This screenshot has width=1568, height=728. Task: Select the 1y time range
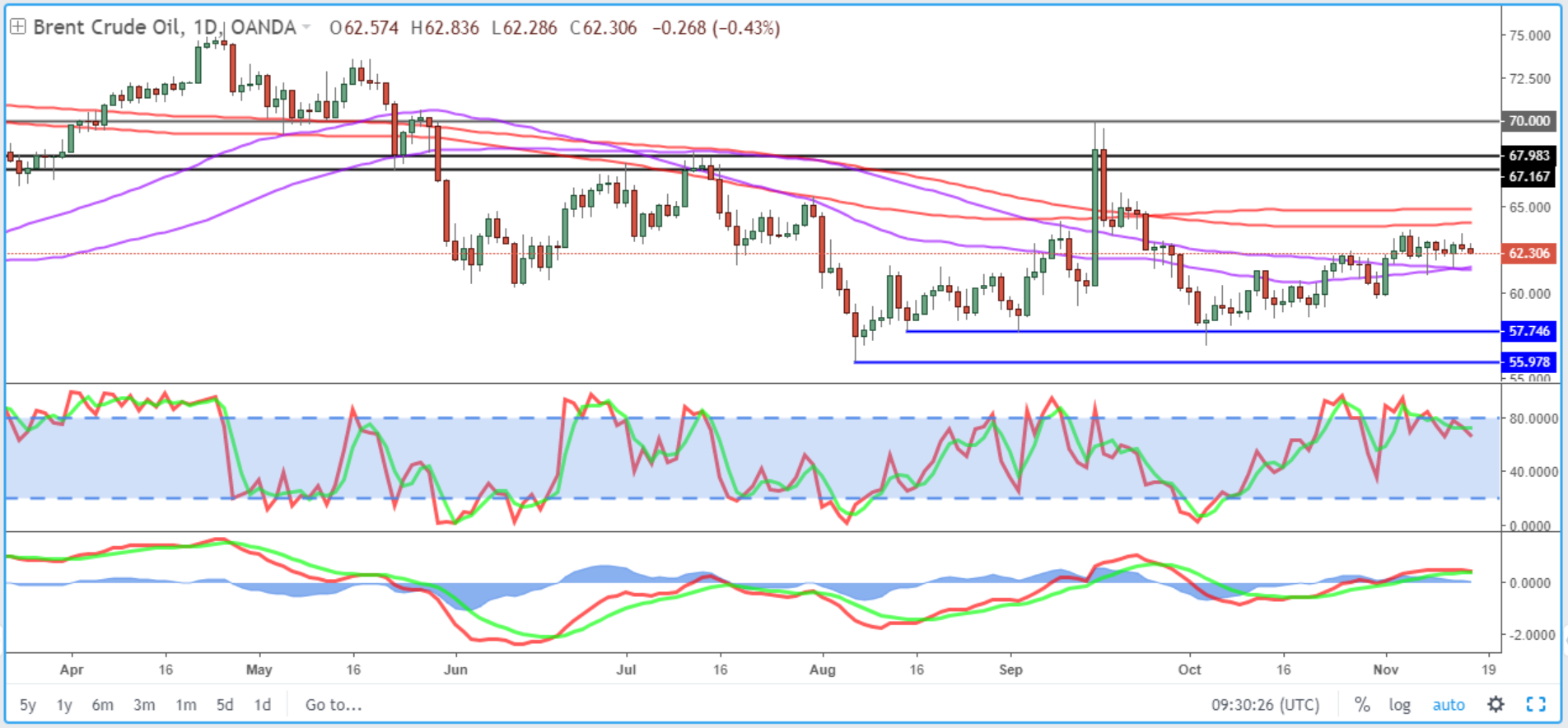pos(64,705)
